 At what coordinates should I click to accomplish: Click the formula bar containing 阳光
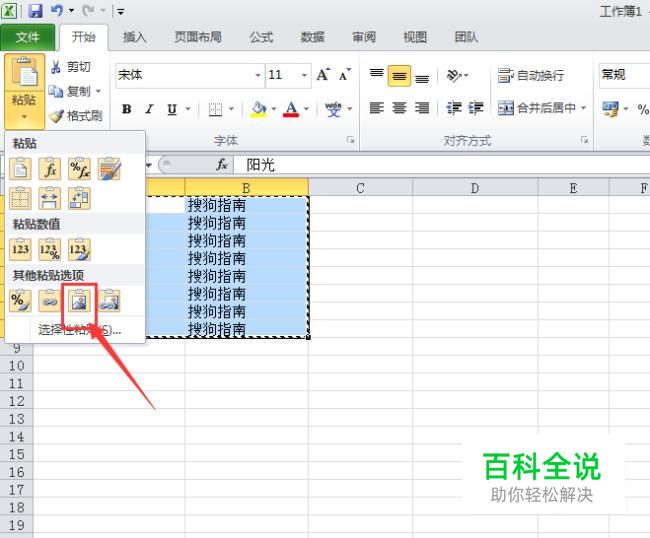pyautogui.click(x=441, y=165)
